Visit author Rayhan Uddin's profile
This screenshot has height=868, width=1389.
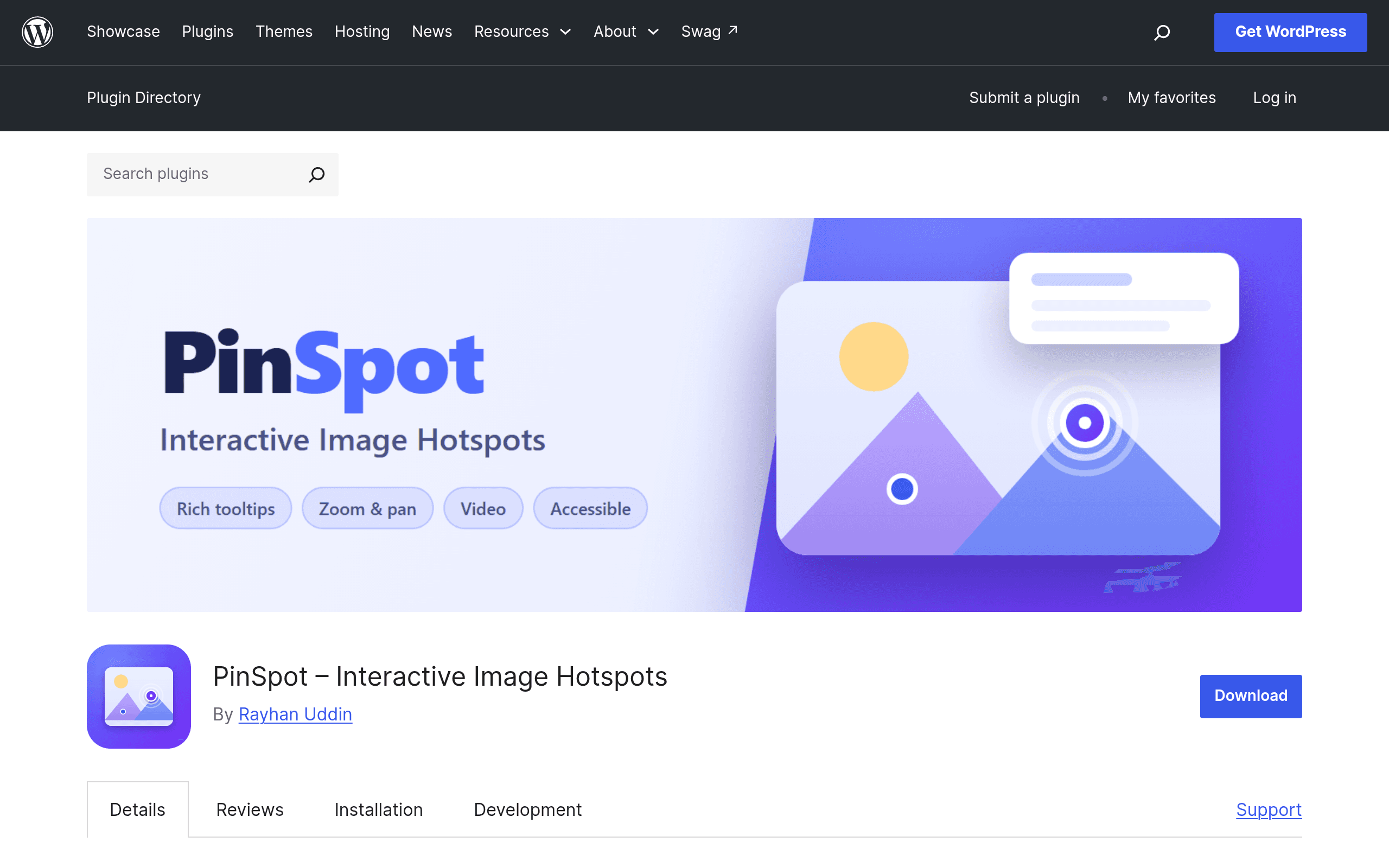(x=295, y=714)
